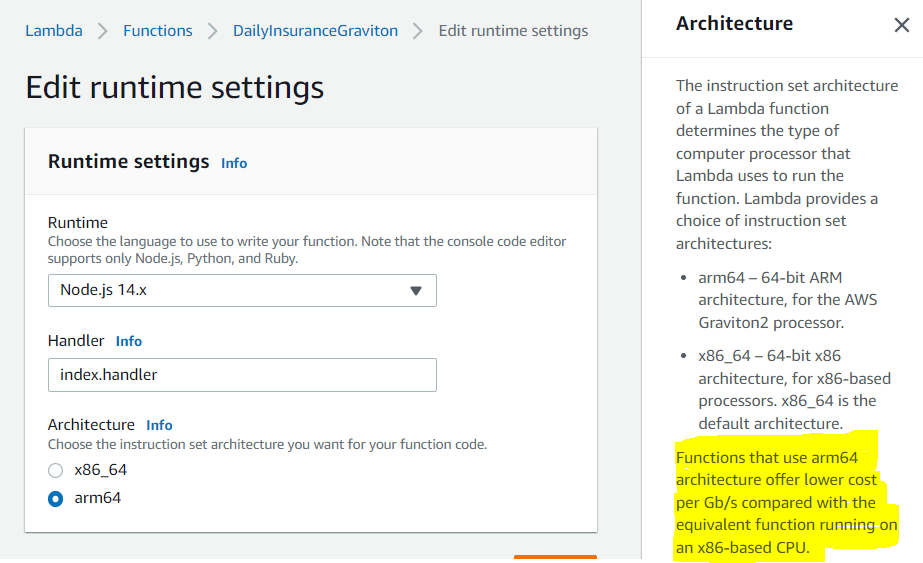Screen dimensions: 923x563
Task: Open Info link beside Handler label
Action: coord(129,341)
